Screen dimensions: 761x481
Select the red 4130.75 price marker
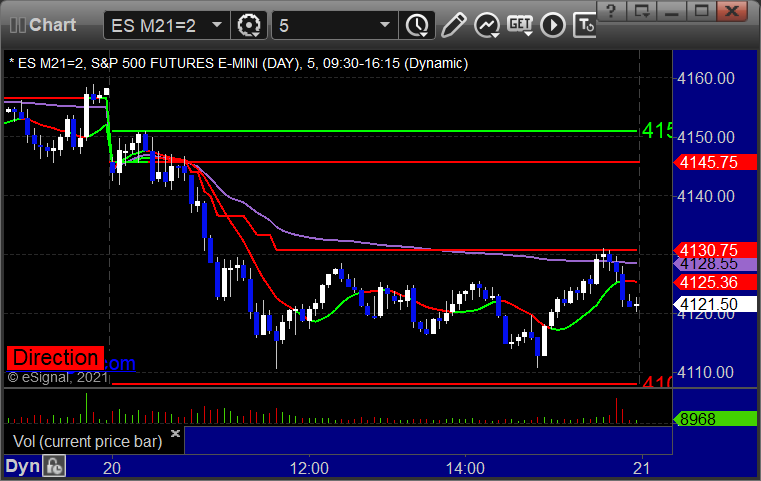tap(715, 250)
